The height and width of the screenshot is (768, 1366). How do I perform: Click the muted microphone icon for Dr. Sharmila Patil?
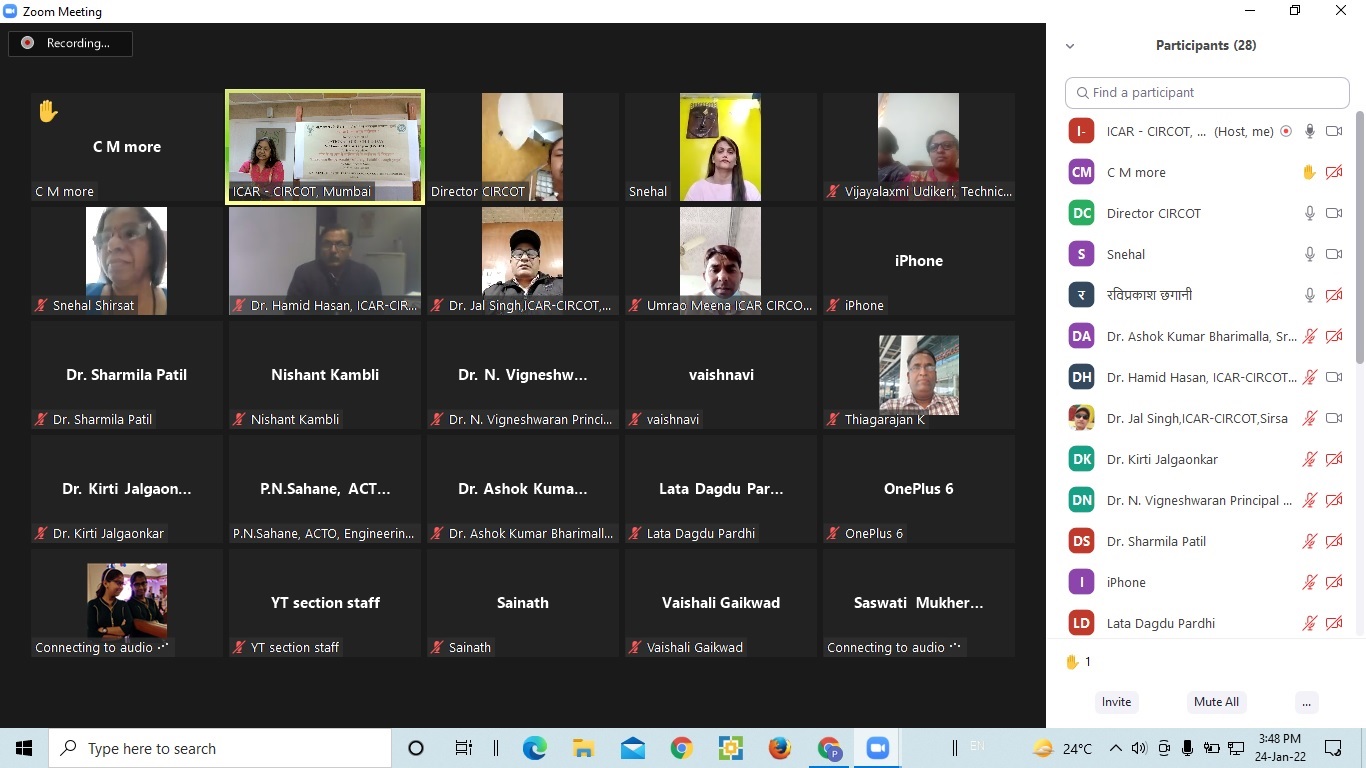pyautogui.click(x=1309, y=541)
